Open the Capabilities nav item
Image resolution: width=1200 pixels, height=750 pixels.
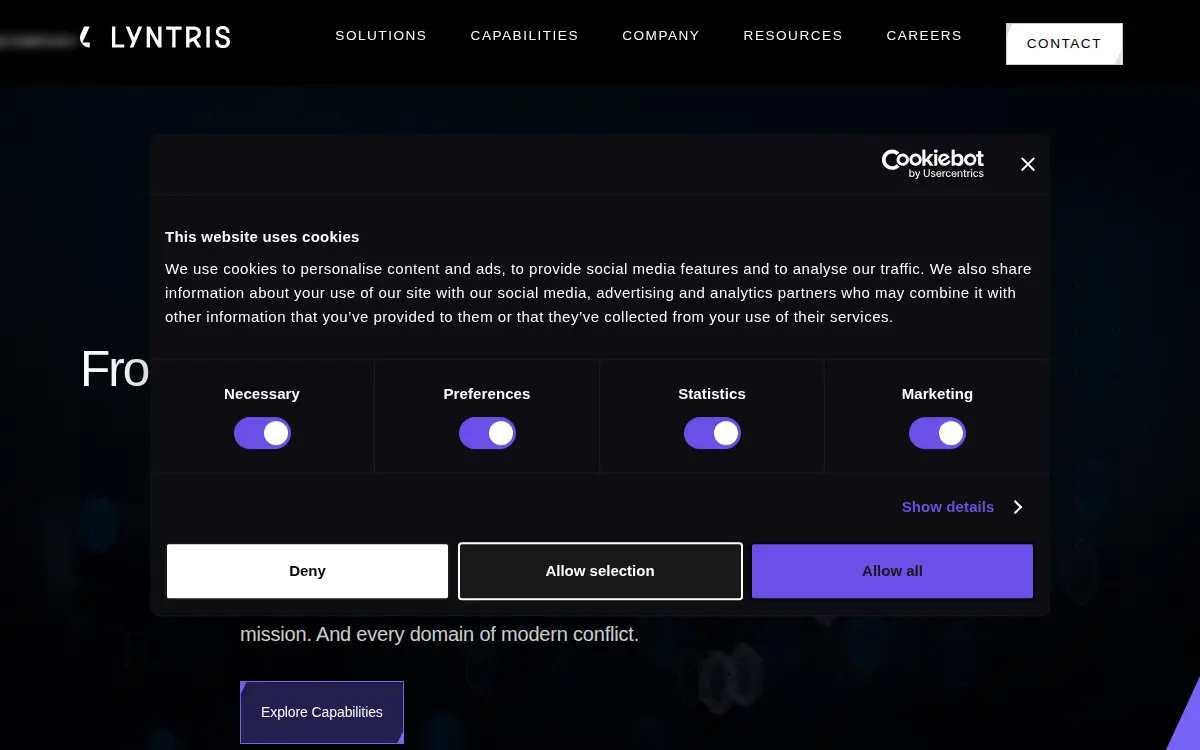[x=524, y=35]
